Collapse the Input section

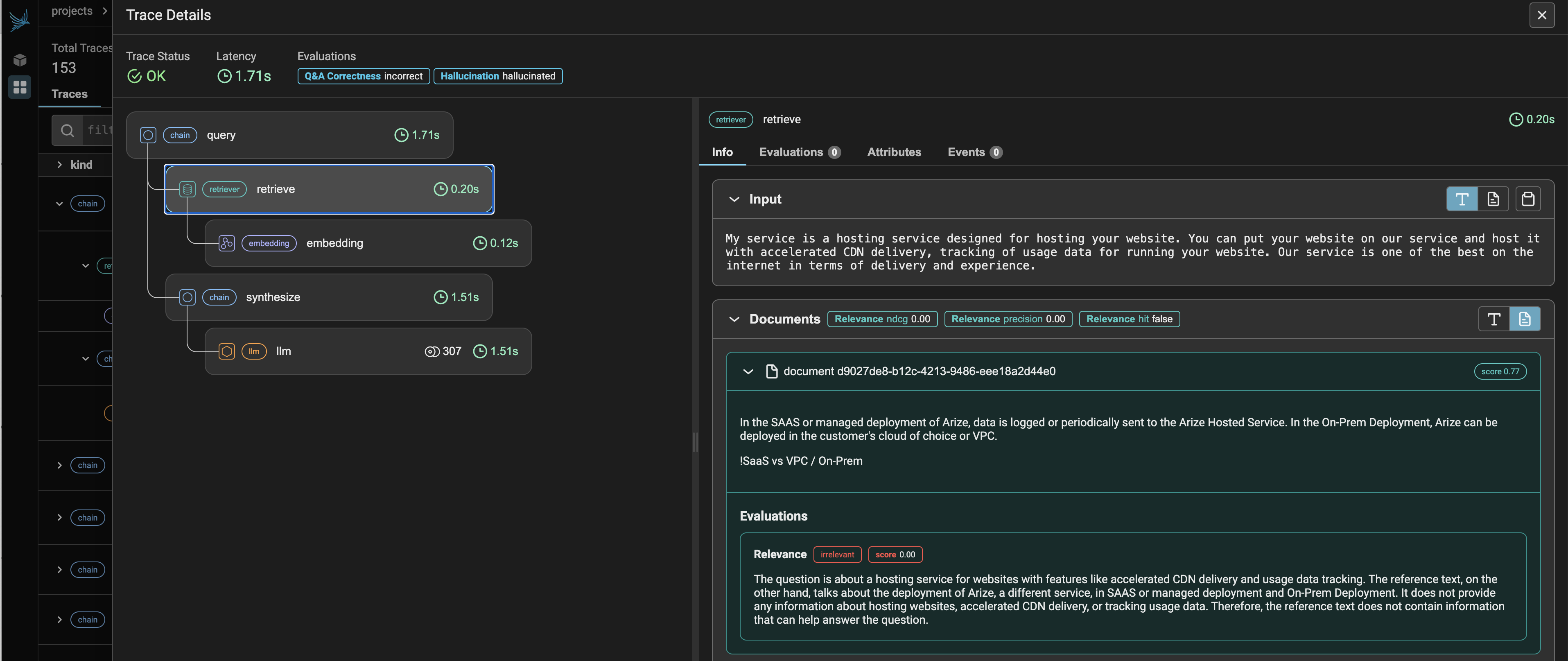(x=734, y=199)
